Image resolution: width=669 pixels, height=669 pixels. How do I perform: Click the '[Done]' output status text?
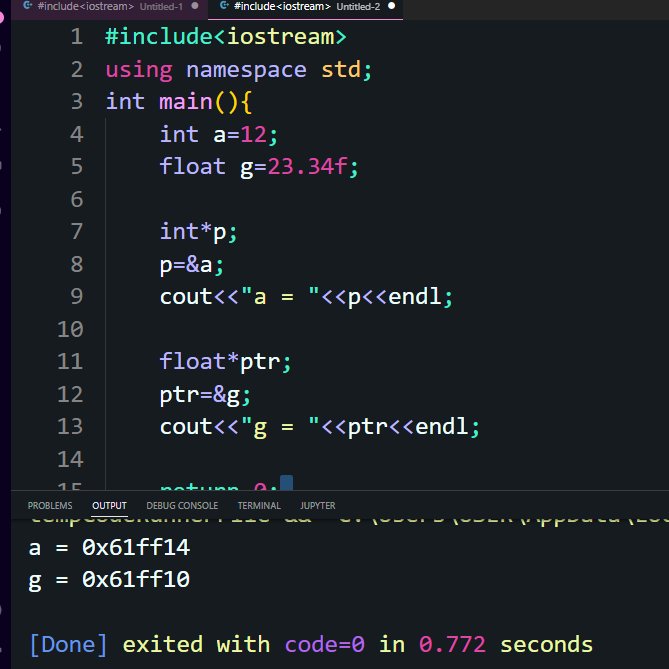(x=68, y=645)
